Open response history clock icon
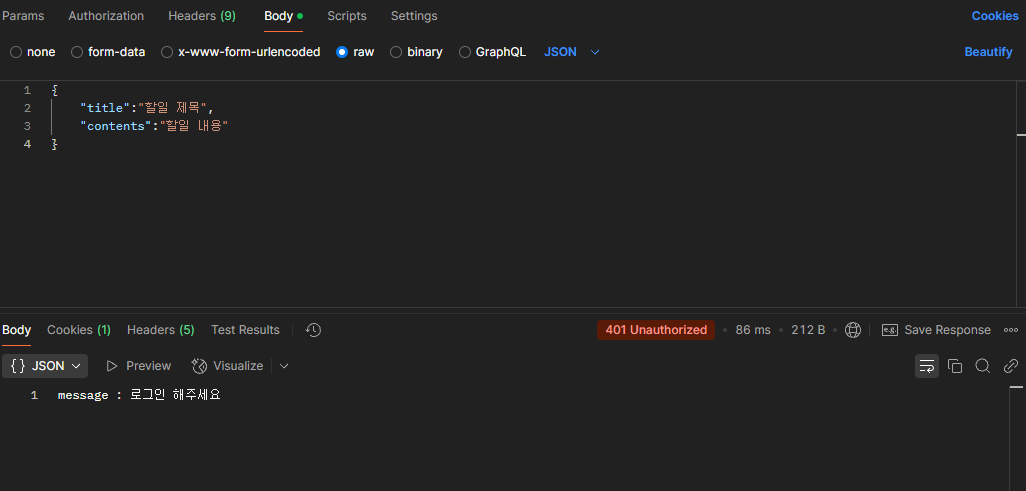Viewport: 1026px width, 491px height. (313, 330)
